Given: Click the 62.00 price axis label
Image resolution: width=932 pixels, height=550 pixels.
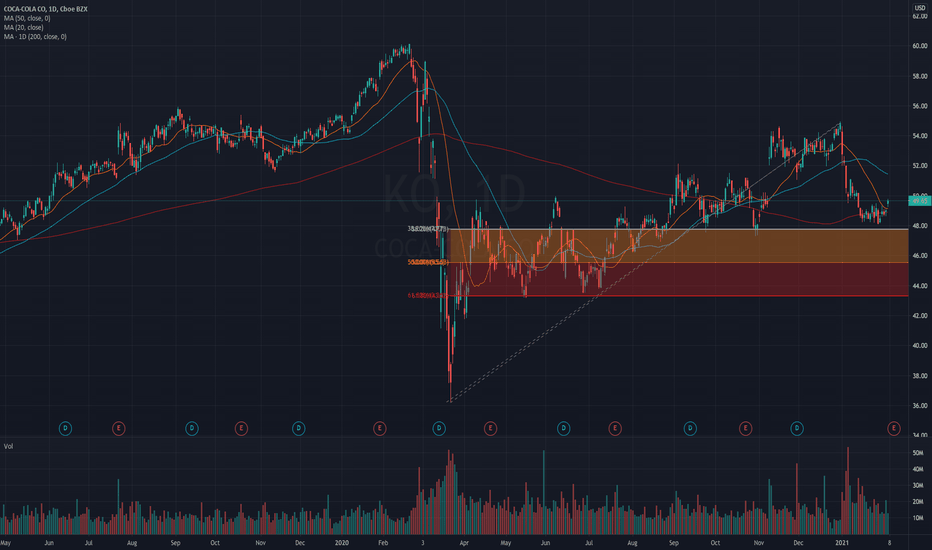Looking at the screenshot, I should [920, 16].
